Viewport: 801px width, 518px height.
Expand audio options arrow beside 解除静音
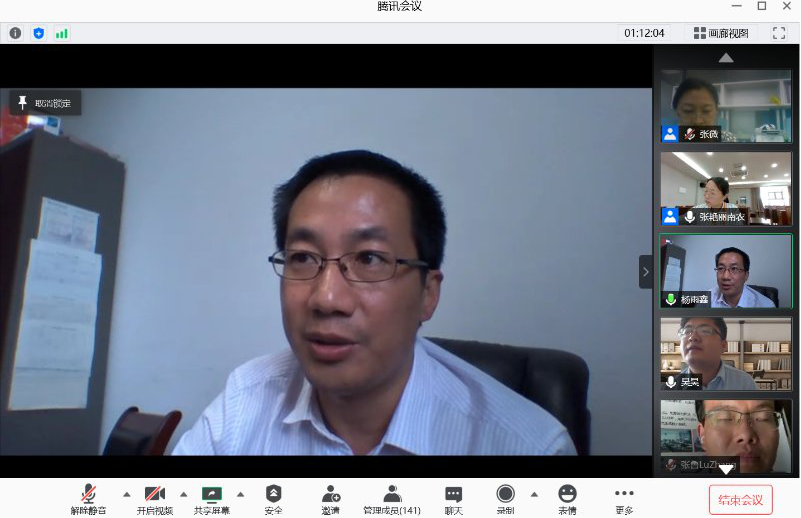(126, 494)
